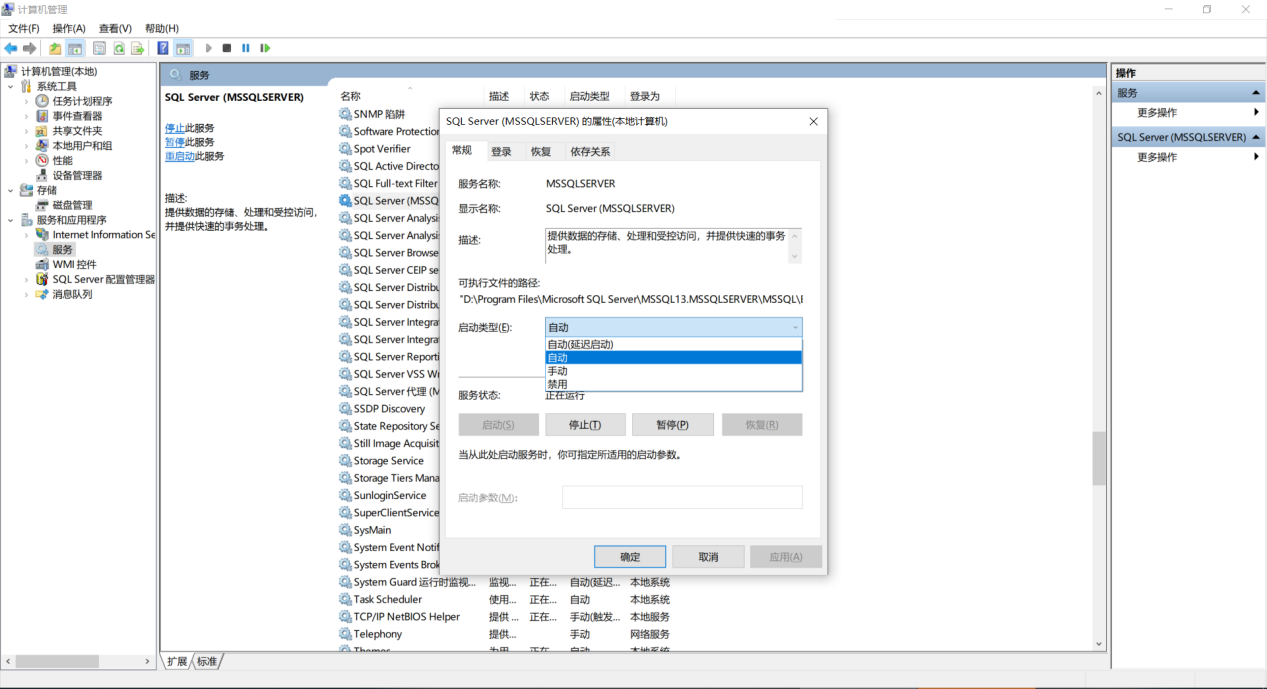
Task: Click the Up one level folder icon
Action: [55, 48]
